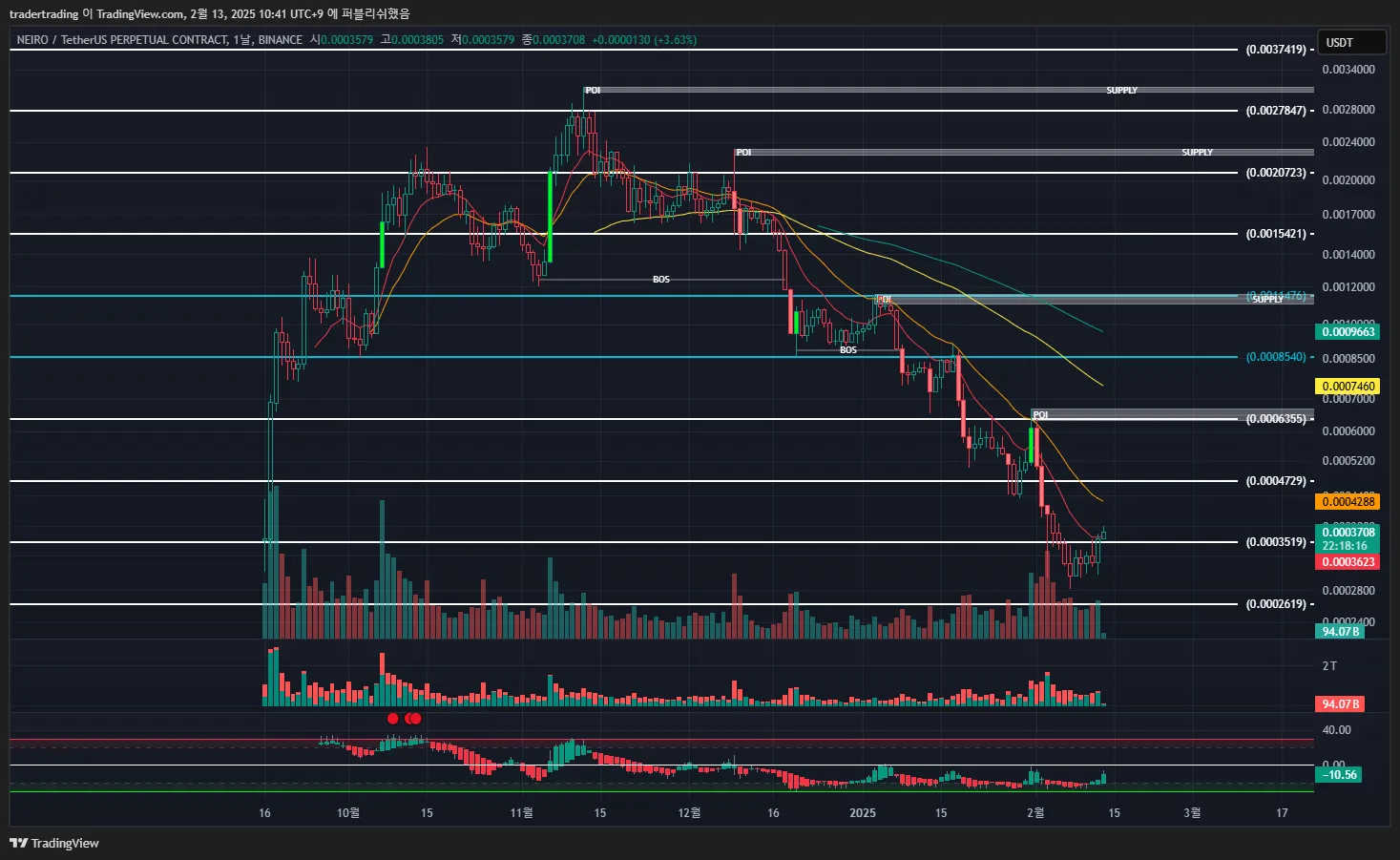The height and width of the screenshot is (860, 1400).
Task: Click the (0.0020723) level label
Action: [x=1276, y=173]
